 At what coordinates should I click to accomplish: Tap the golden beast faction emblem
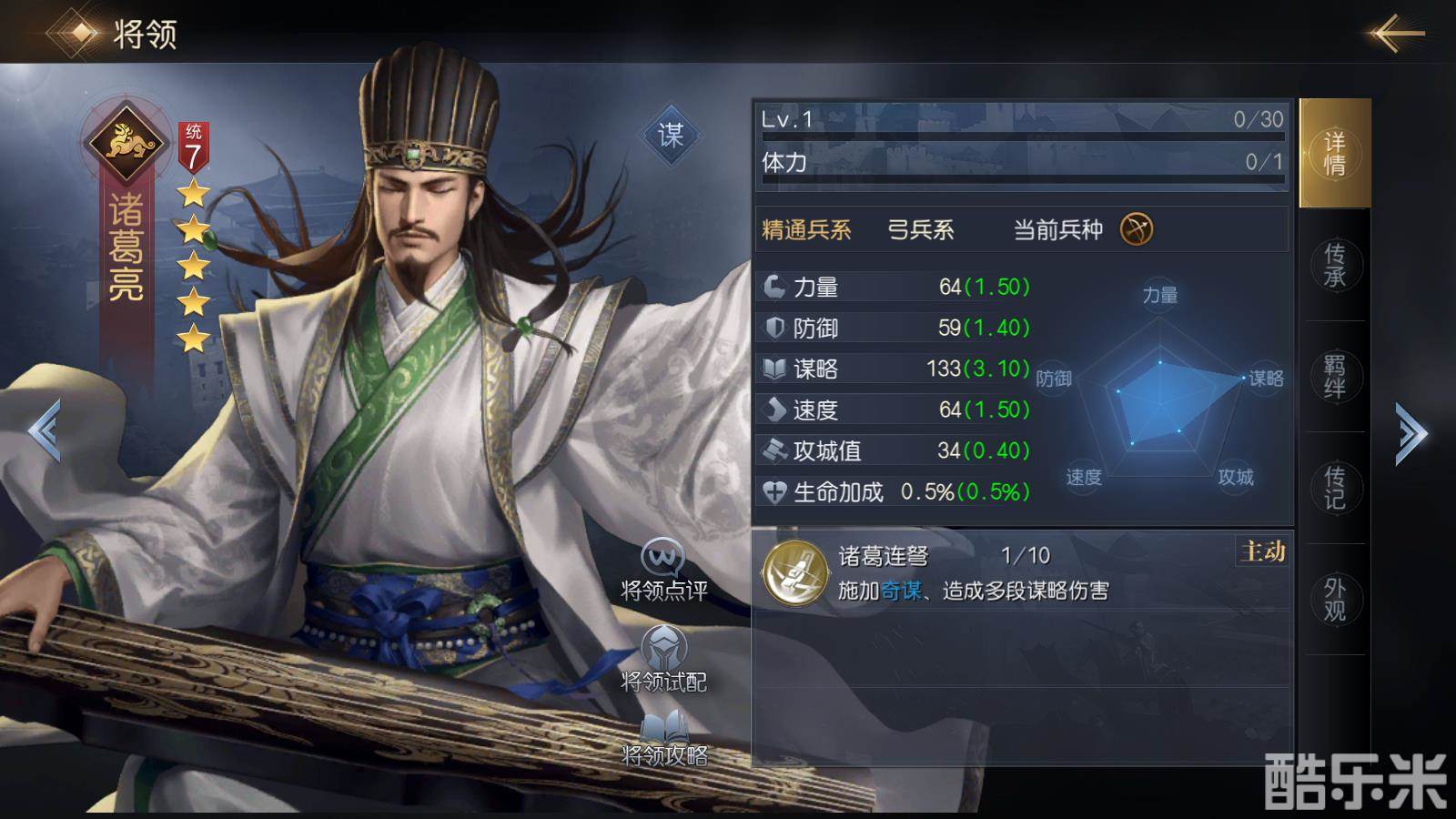(126, 141)
